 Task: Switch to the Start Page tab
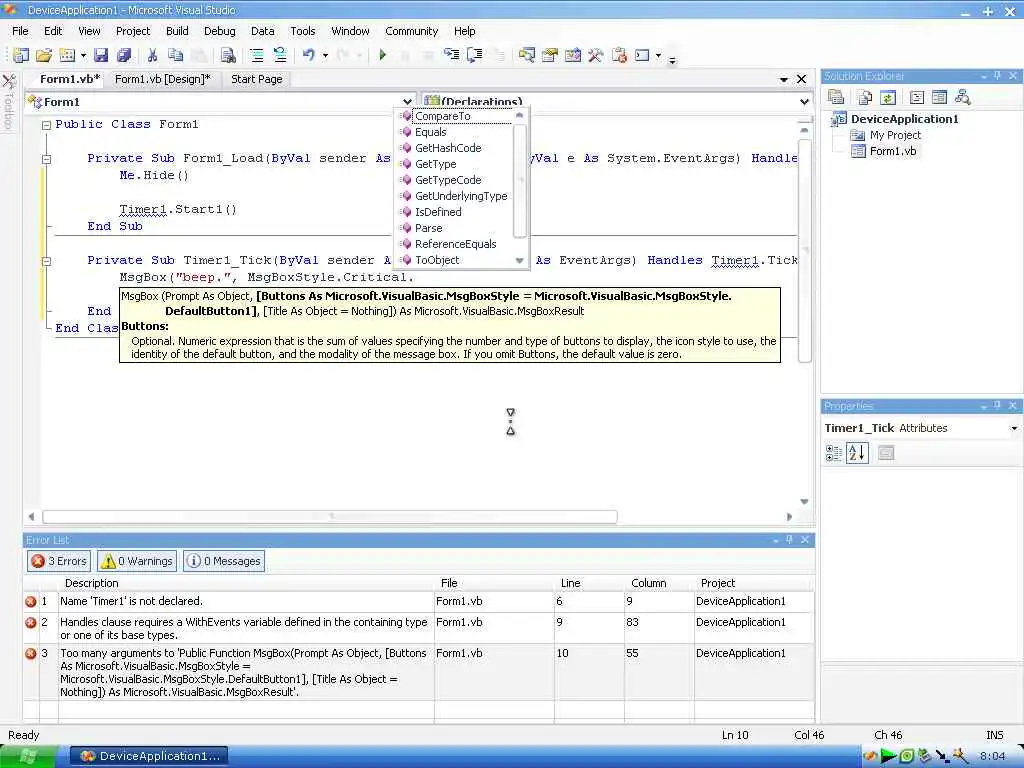click(257, 79)
